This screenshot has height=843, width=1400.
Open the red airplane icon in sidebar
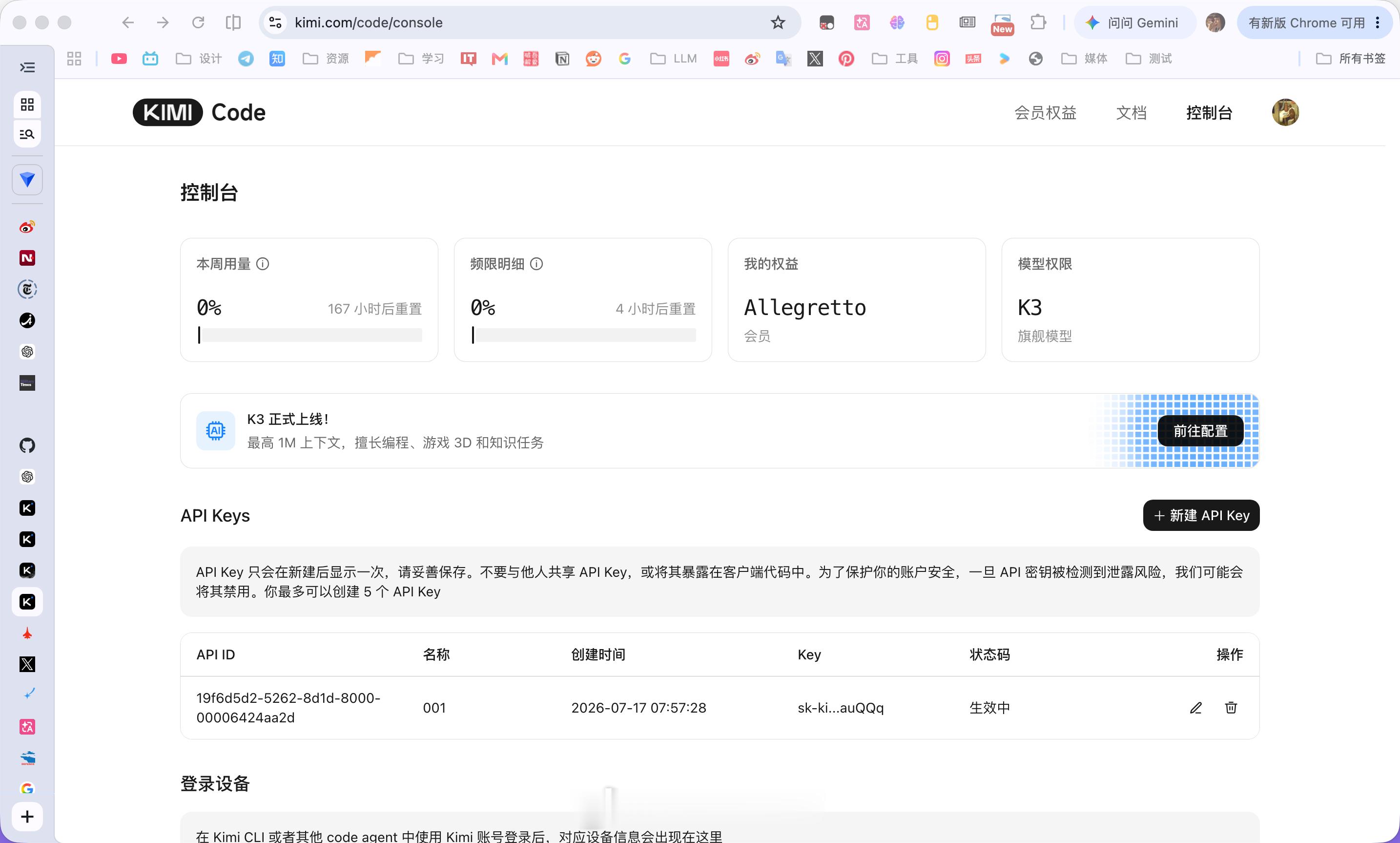click(27, 633)
